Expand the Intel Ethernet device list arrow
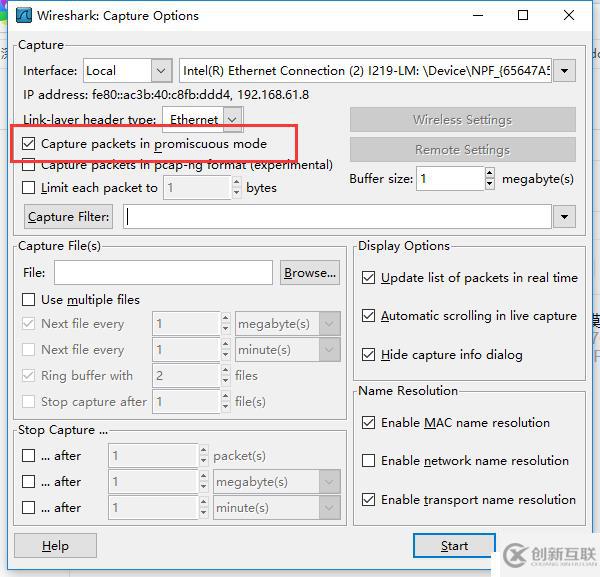This screenshot has height=577, width=600. [x=564, y=71]
